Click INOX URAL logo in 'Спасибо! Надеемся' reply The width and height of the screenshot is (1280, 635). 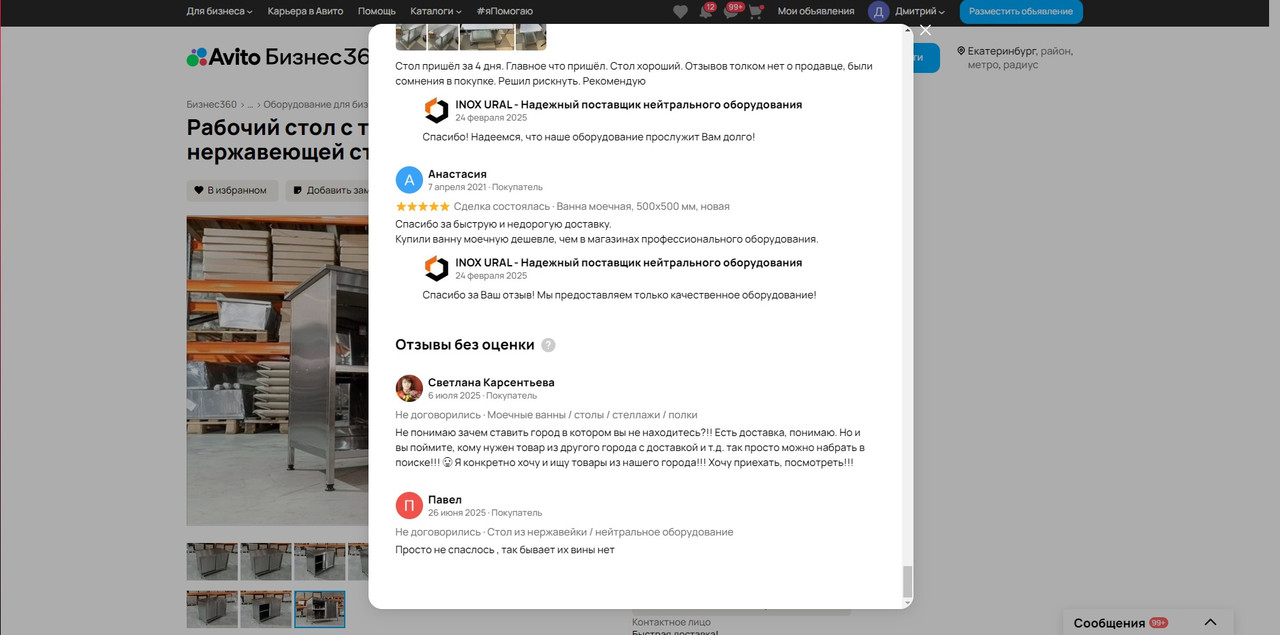pos(436,110)
